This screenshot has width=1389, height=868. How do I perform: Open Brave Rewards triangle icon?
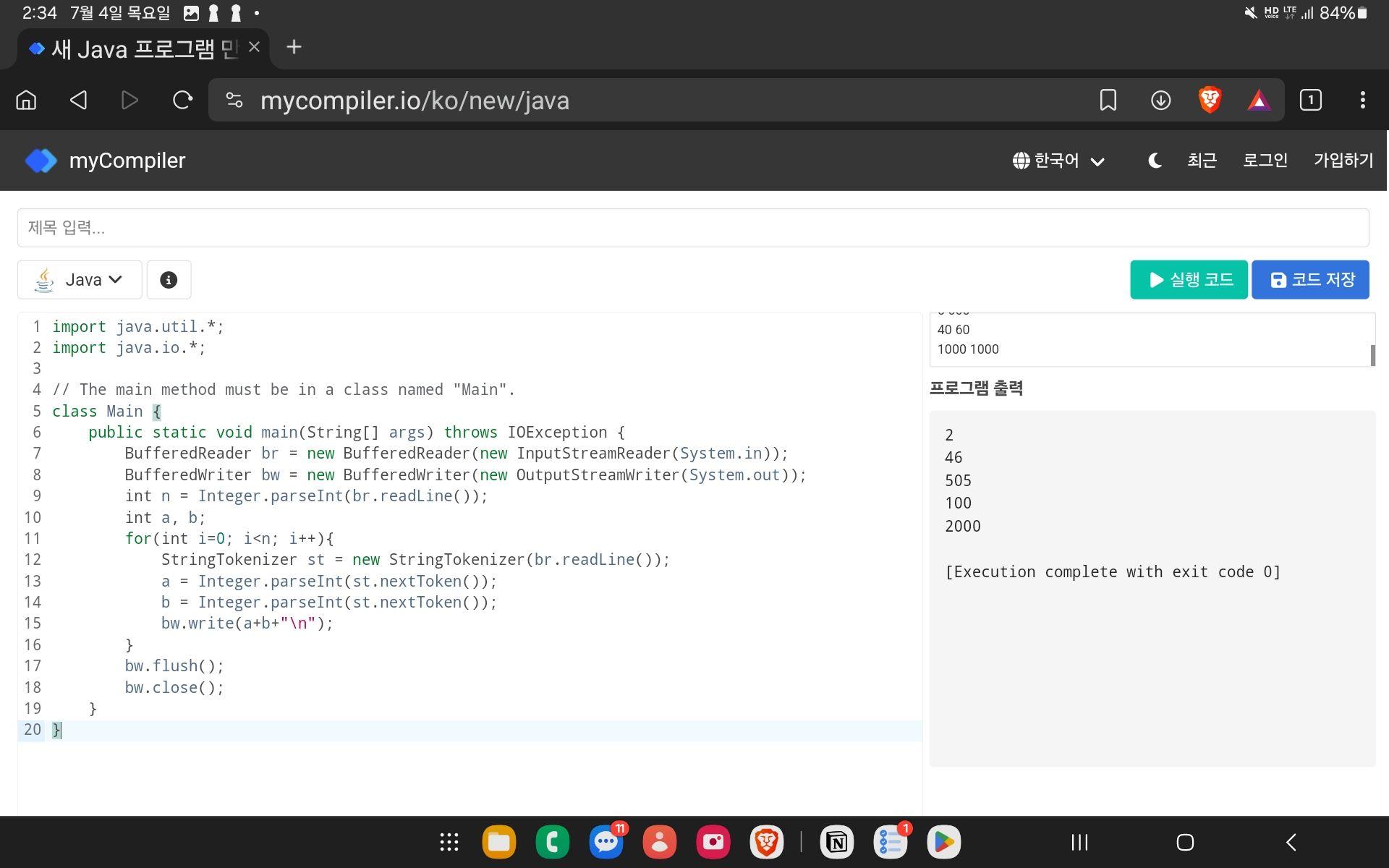[x=1259, y=100]
